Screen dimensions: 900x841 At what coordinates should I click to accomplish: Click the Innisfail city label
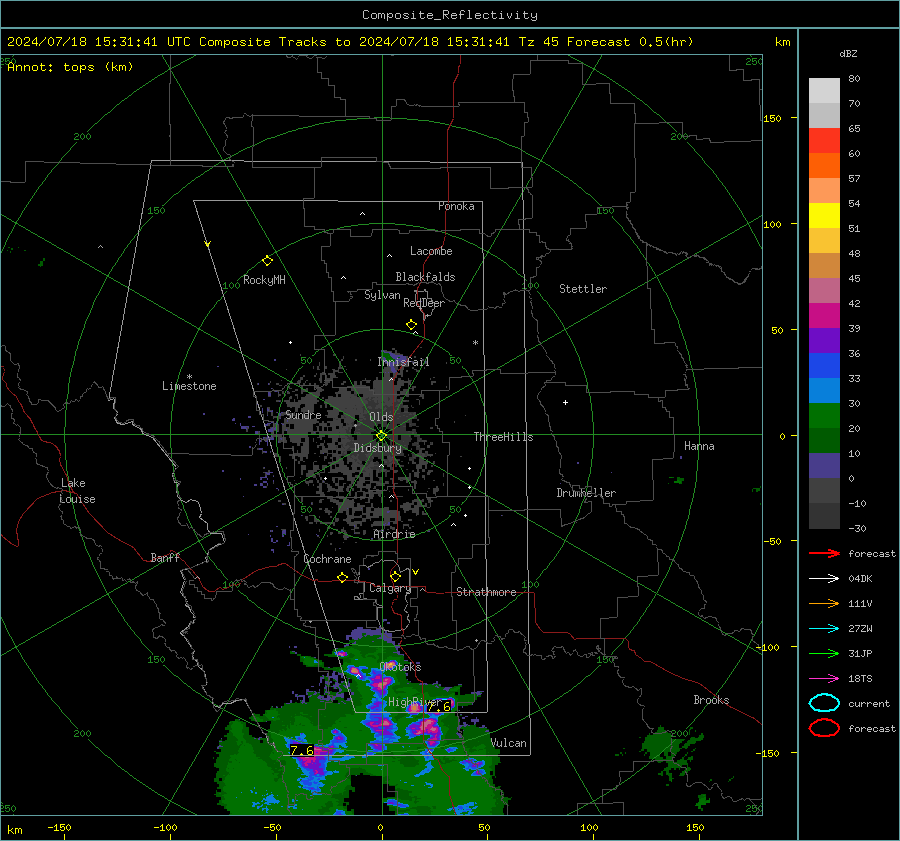point(403,362)
